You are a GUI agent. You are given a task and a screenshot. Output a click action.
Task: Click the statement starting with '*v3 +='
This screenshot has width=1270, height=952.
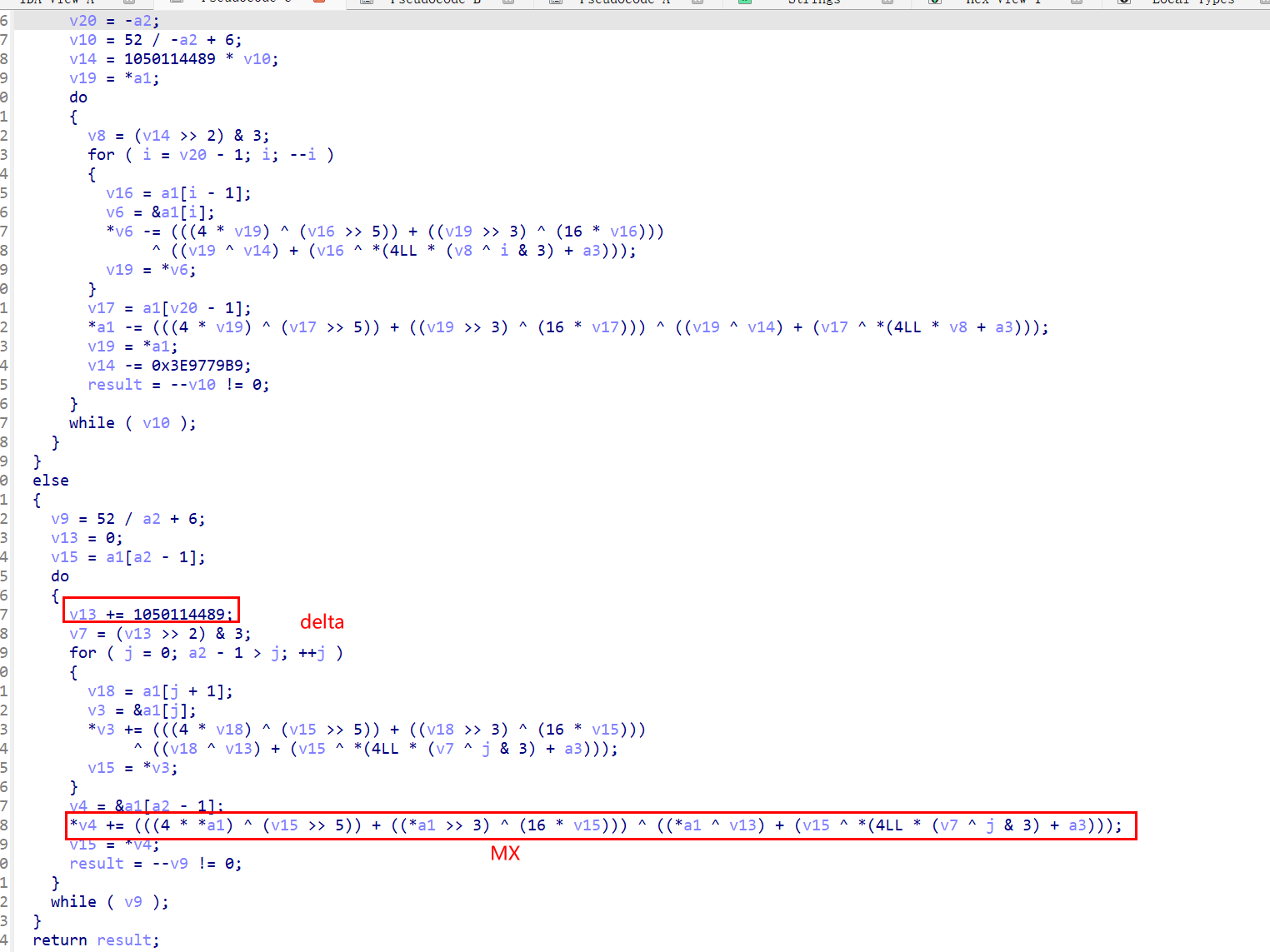(367, 730)
